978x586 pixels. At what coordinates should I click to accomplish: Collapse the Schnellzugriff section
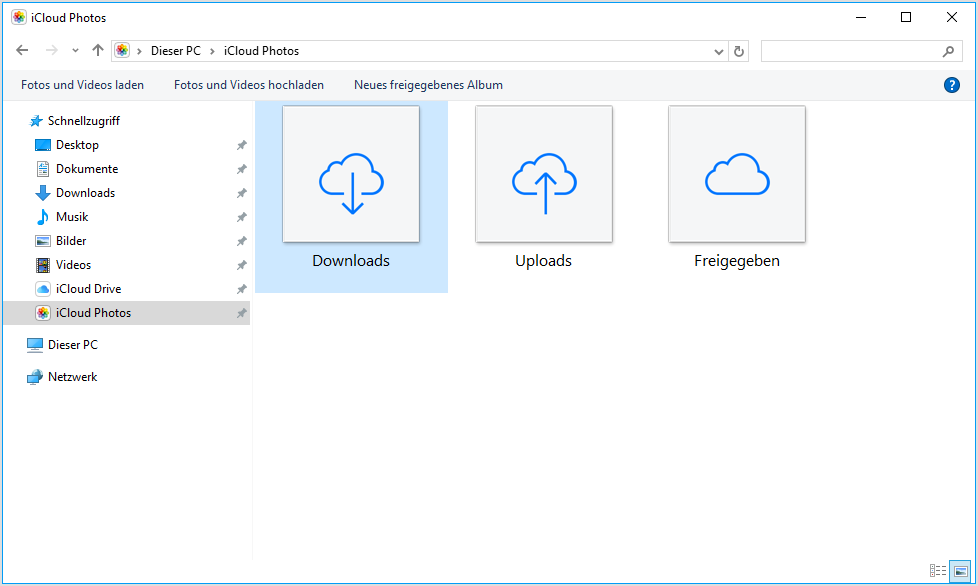pyautogui.click(x=20, y=120)
